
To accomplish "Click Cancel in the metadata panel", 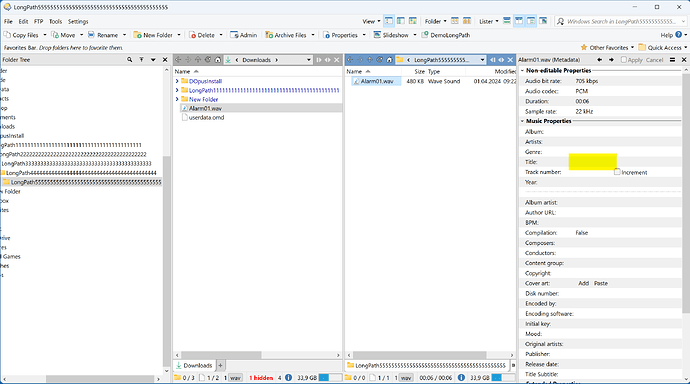I will (654, 60).
